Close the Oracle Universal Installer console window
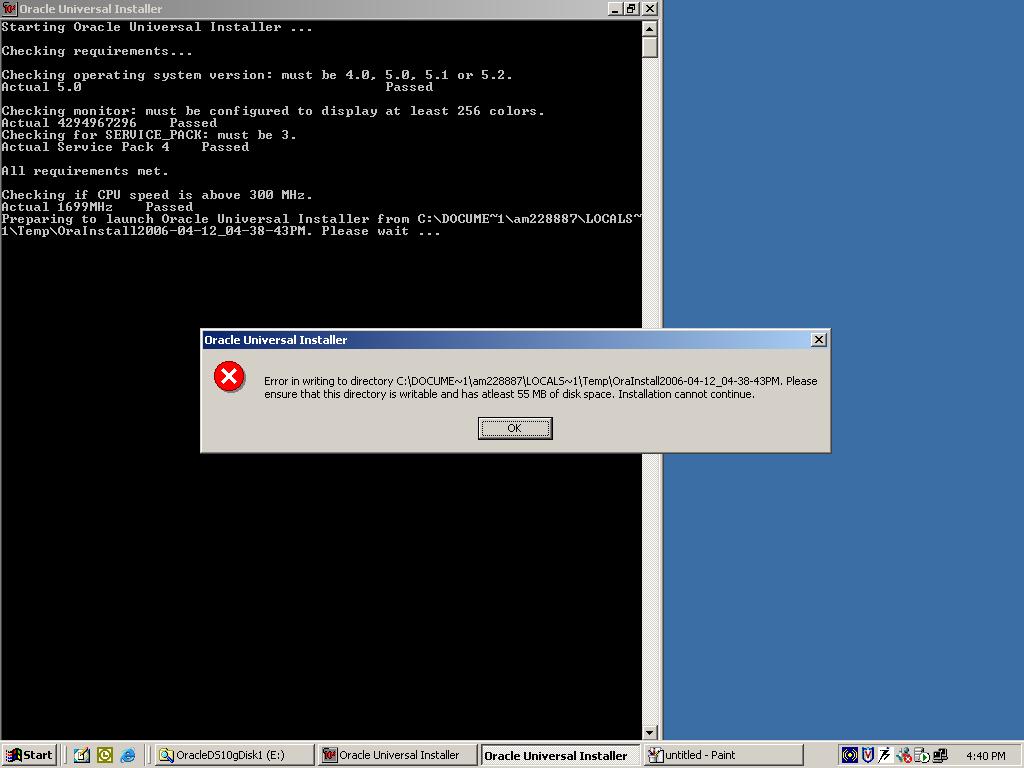The image size is (1024, 768). (649, 8)
